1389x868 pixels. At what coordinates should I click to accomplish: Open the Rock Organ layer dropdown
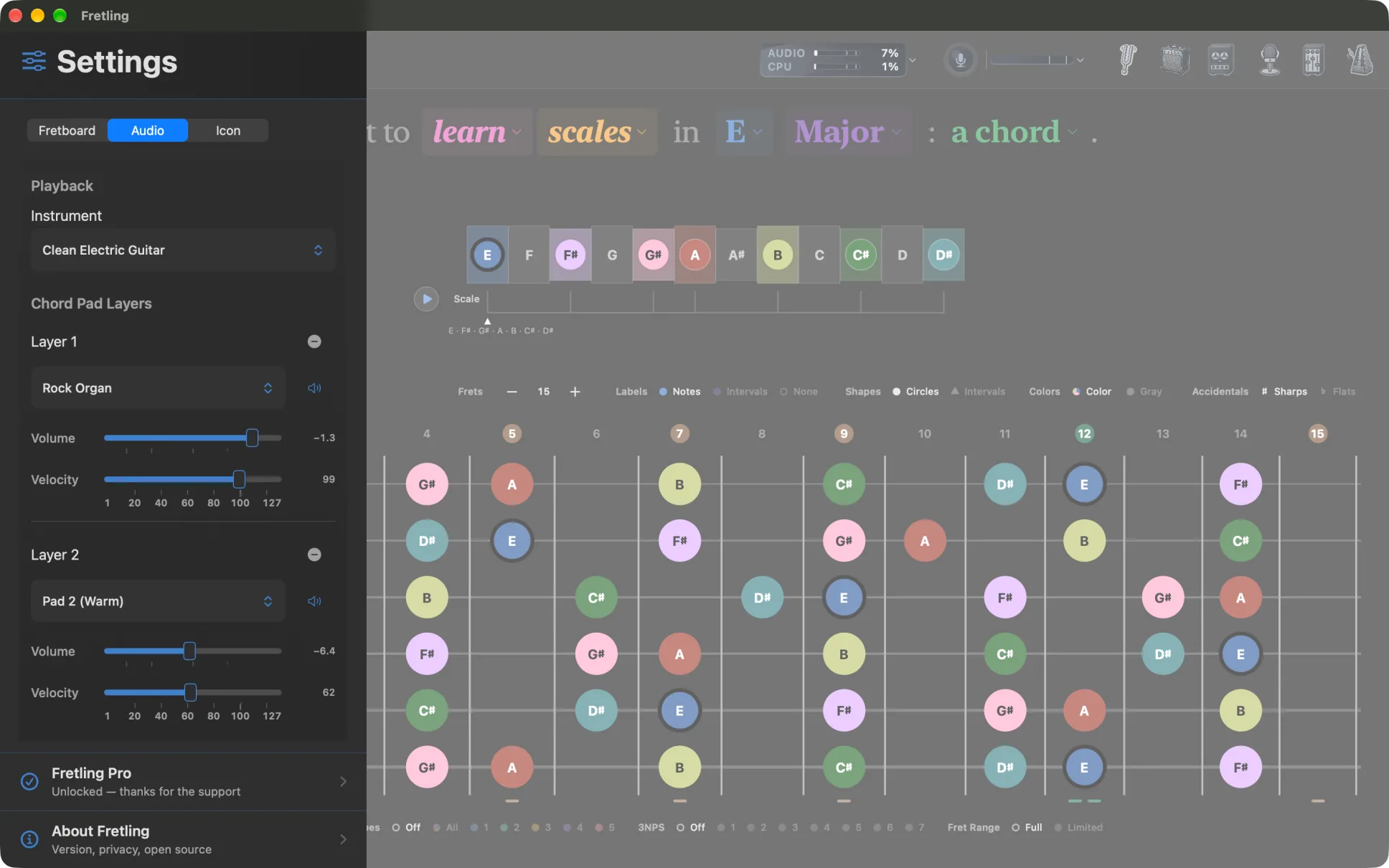tap(158, 388)
